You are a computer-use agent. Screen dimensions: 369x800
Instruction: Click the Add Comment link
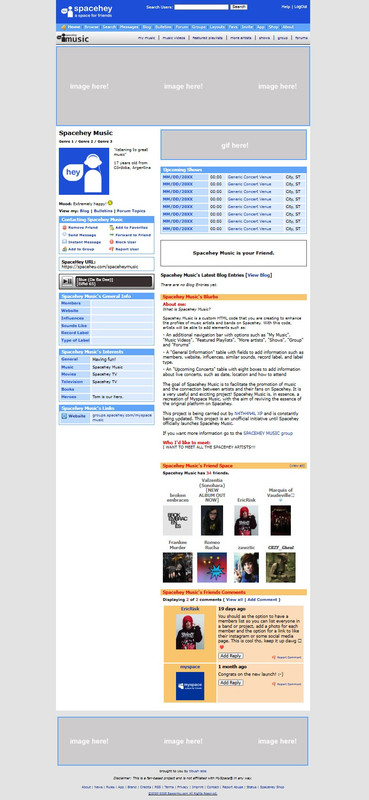pyautogui.click(x=262, y=599)
